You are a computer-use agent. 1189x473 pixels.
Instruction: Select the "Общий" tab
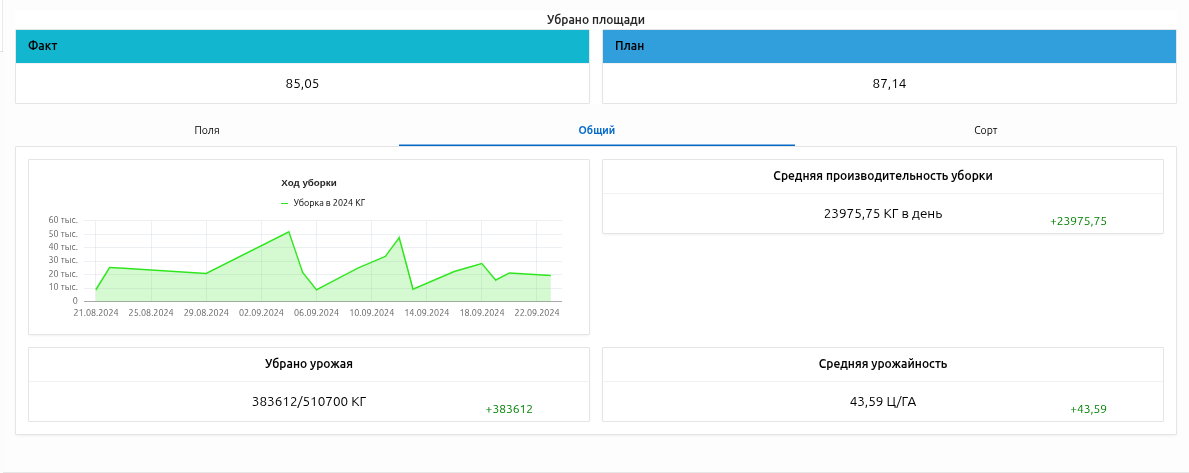point(596,130)
